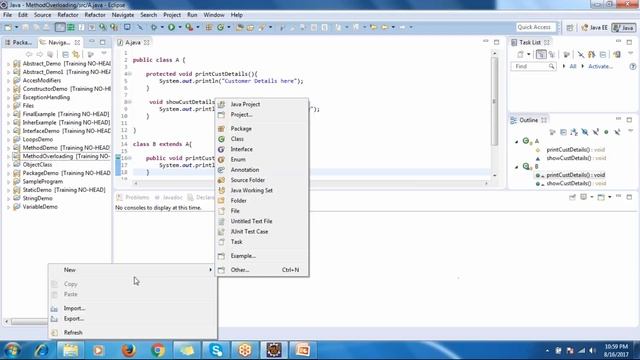Image resolution: width=640 pixels, height=360 pixels.
Task: Open Navigator view menu dropdown triangle
Action: (x=104, y=54)
